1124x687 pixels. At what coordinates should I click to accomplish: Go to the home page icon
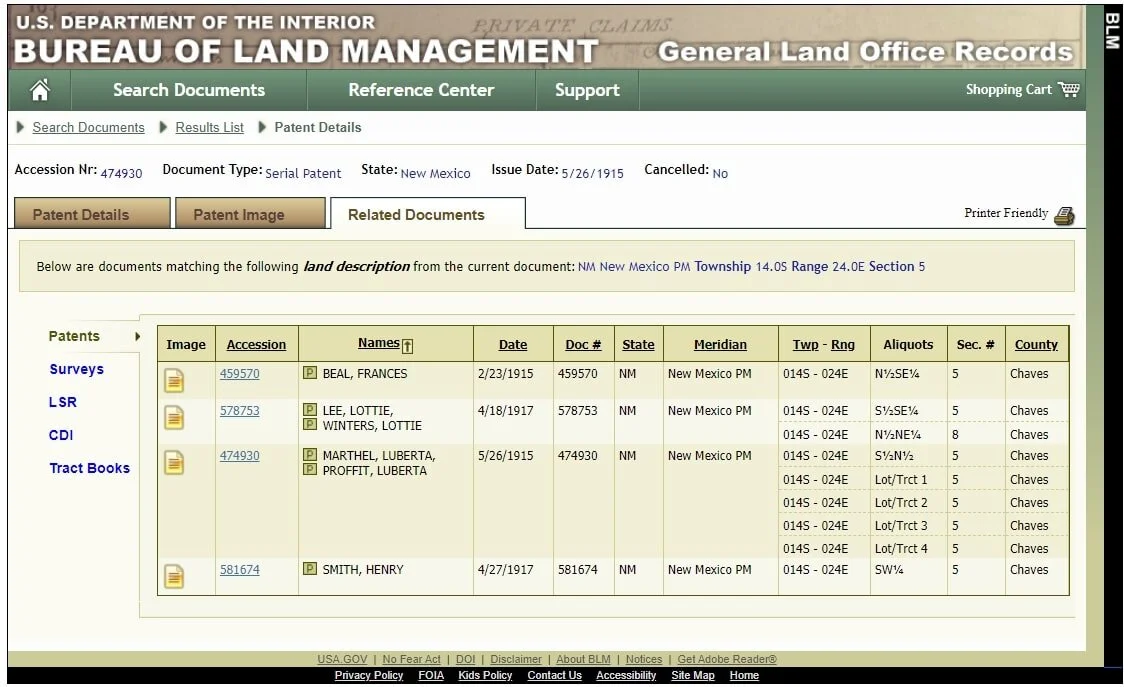point(40,90)
